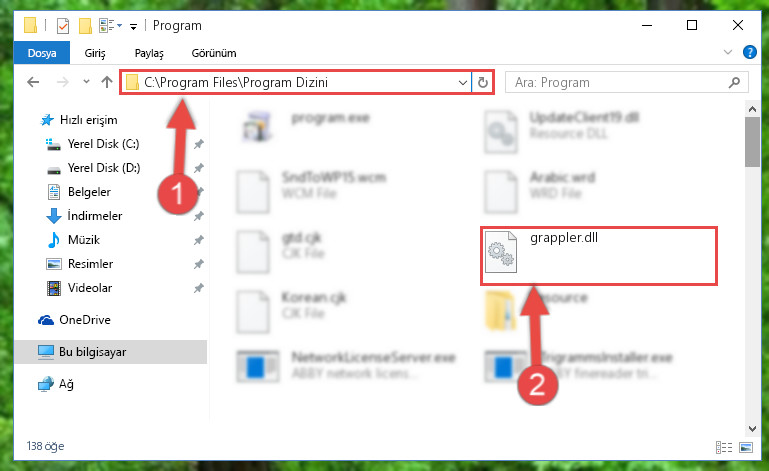Select the grappler.dll file icon
Viewport: 769px width, 471px height.
(500, 252)
